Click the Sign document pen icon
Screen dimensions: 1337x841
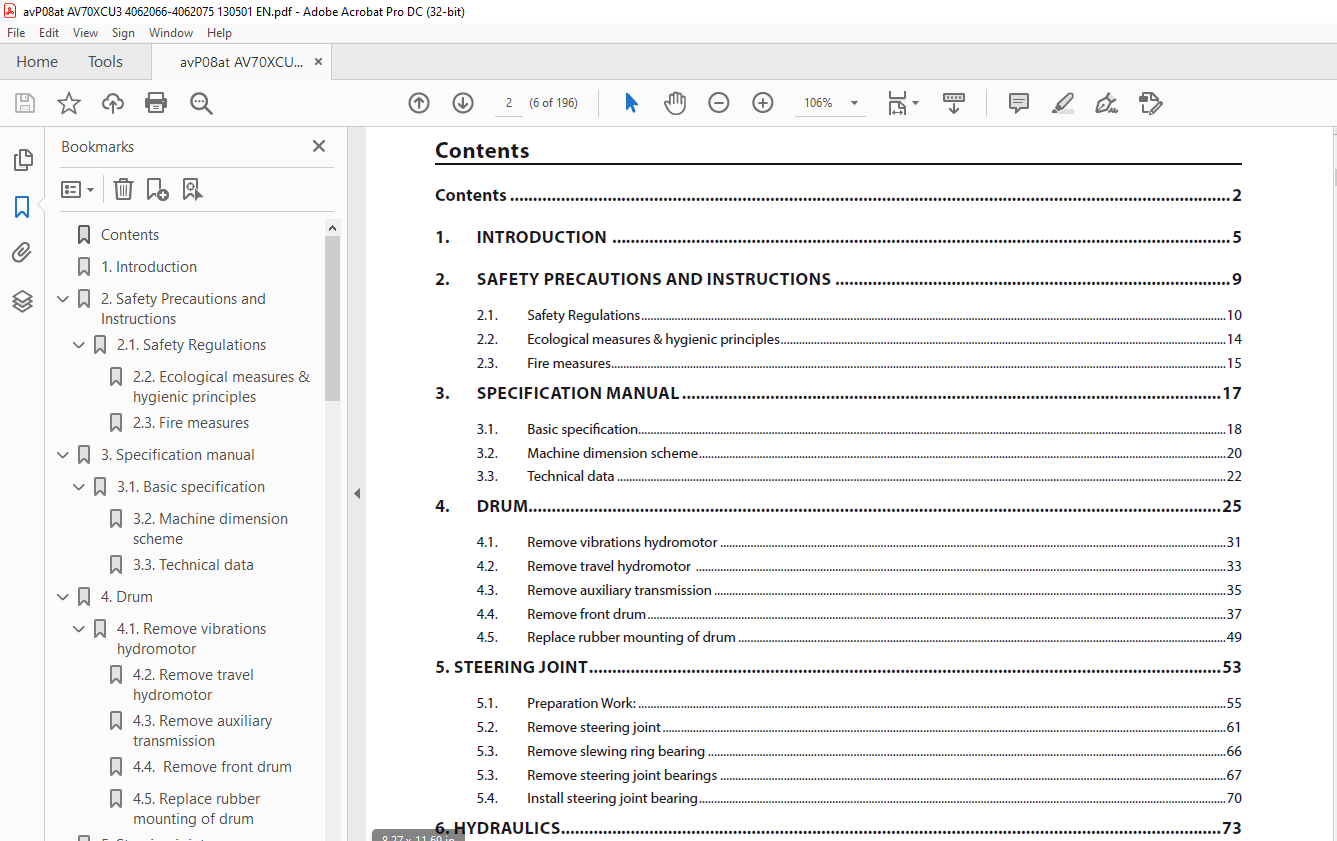tap(1106, 103)
